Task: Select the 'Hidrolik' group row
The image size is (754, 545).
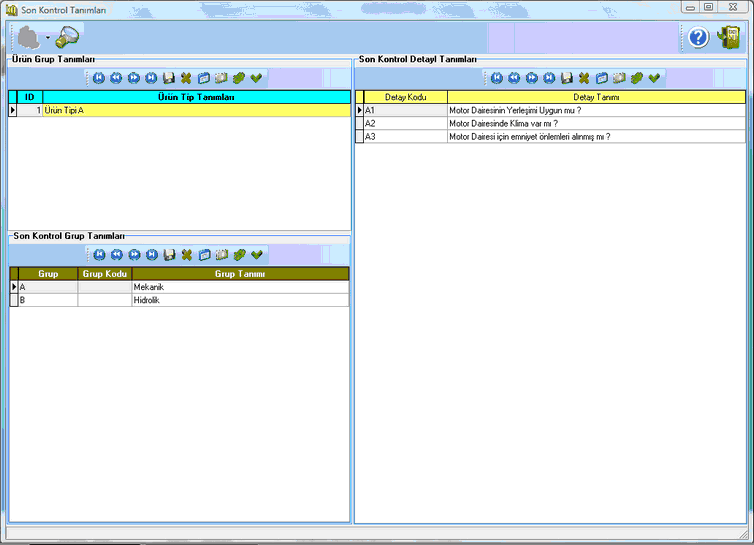Action: click(x=240, y=300)
